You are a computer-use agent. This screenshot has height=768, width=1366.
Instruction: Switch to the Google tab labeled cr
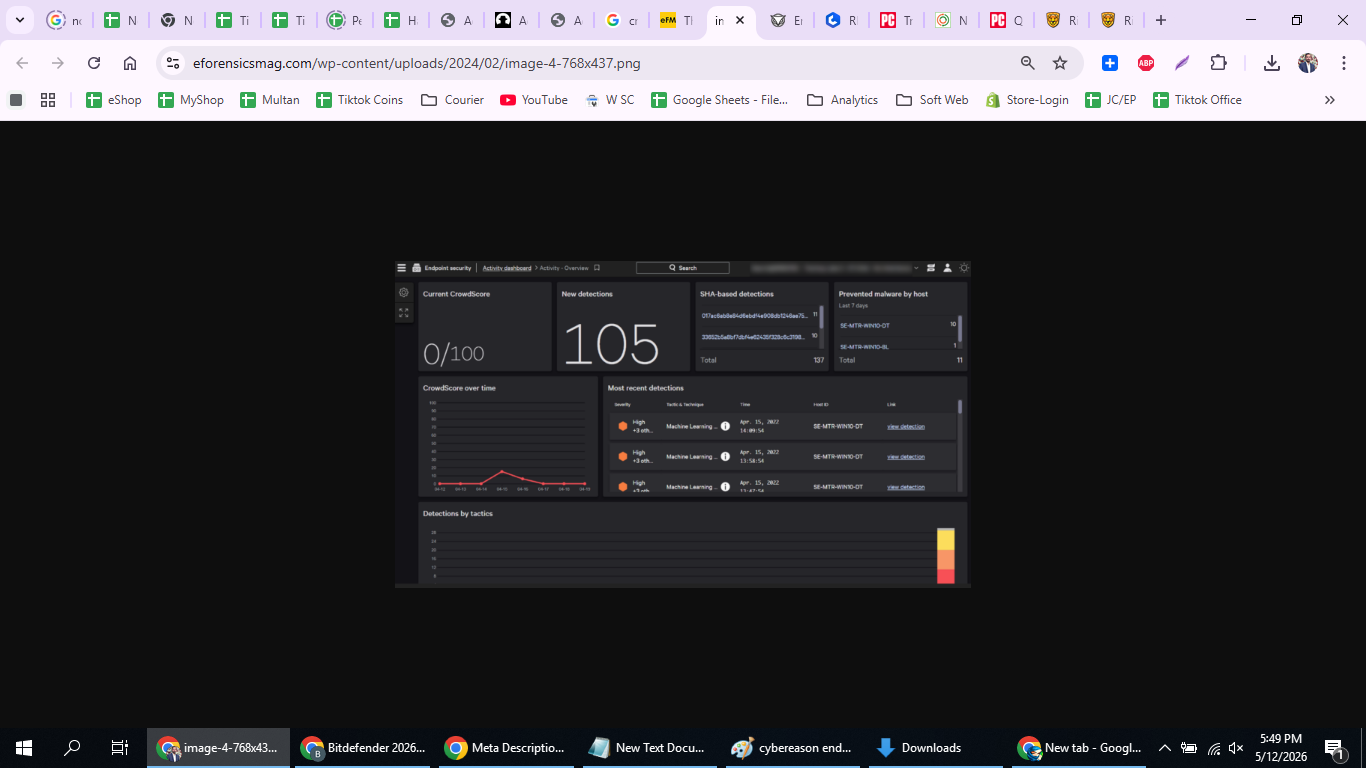(622, 20)
